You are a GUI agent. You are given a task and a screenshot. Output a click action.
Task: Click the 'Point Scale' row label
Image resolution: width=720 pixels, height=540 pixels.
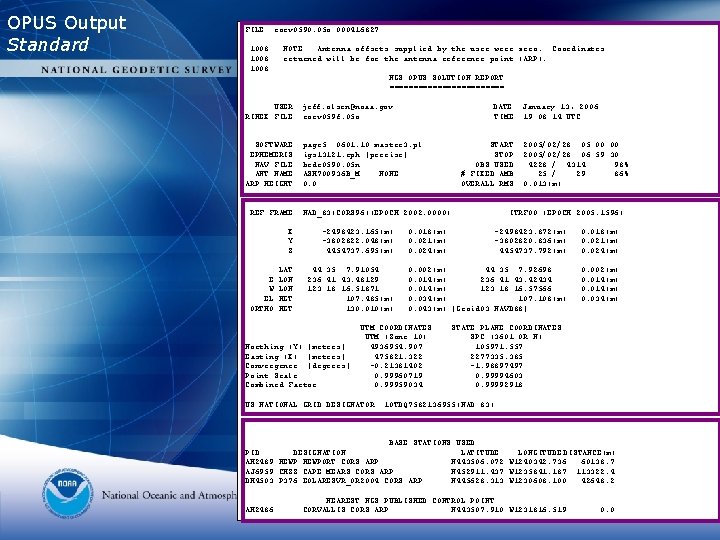click(x=271, y=376)
